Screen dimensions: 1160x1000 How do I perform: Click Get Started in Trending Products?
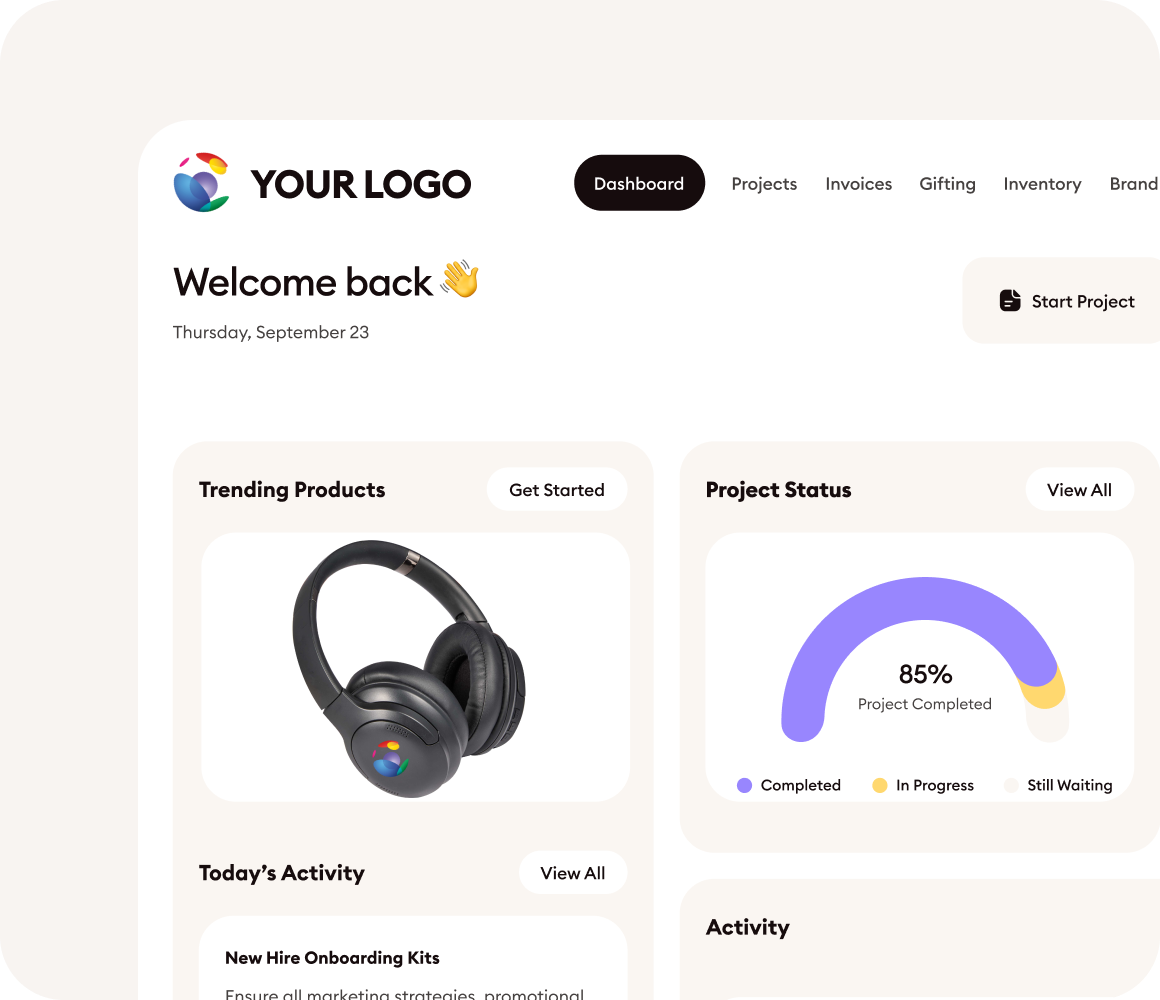pos(556,490)
